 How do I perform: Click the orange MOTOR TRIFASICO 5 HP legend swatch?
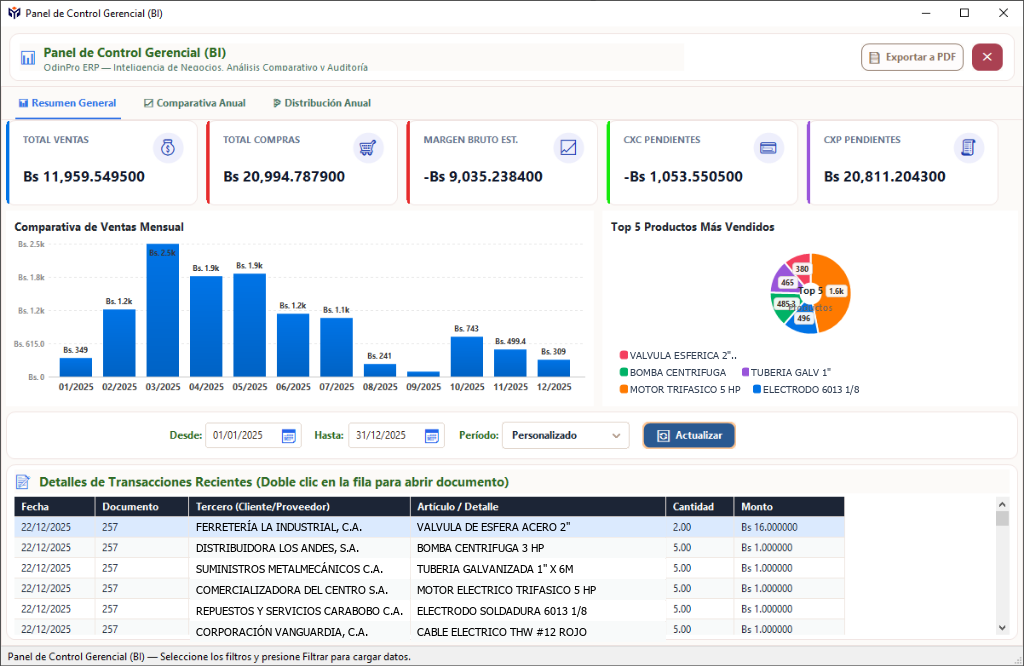coord(624,389)
